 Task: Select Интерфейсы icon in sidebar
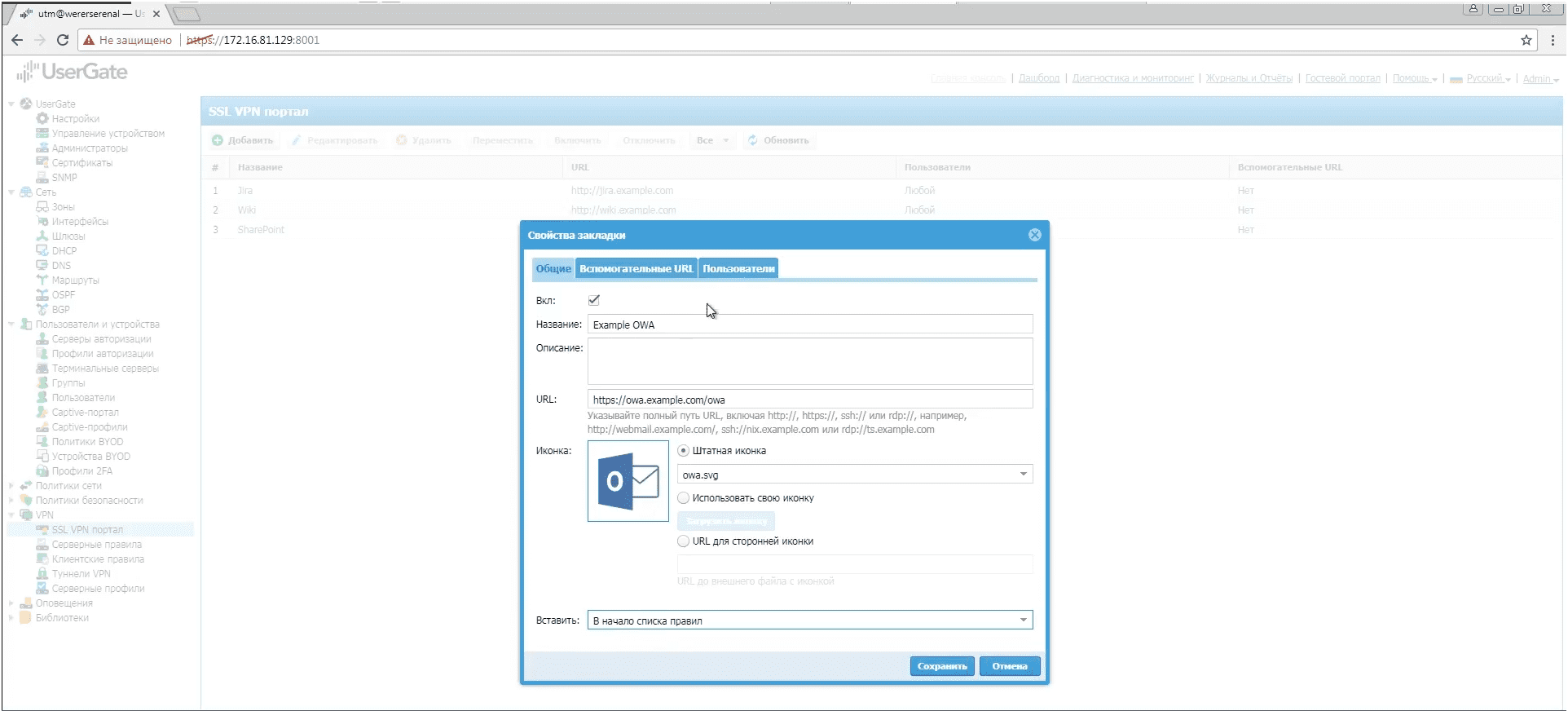42,222
